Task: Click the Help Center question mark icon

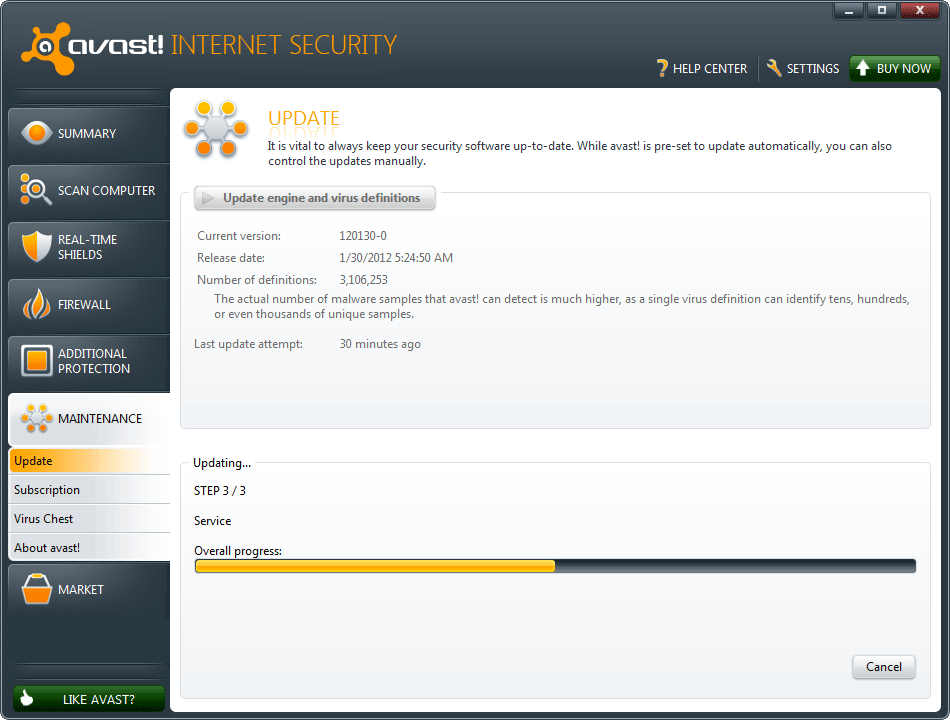Action: [x=662, y=68]
